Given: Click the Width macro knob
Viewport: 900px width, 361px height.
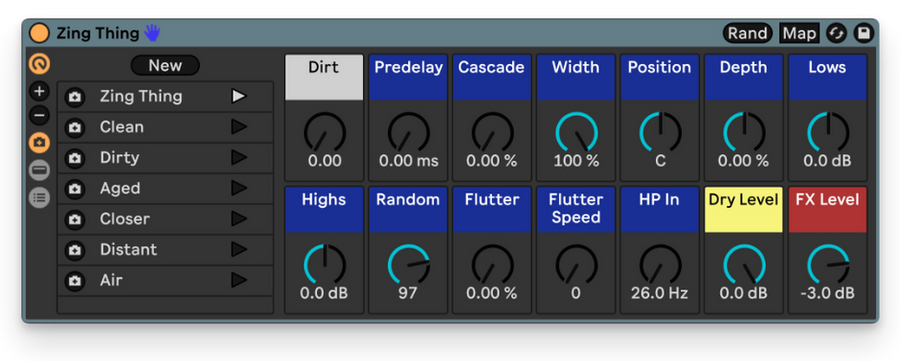Looking at the screenshot, I should (x=576, y=133).
